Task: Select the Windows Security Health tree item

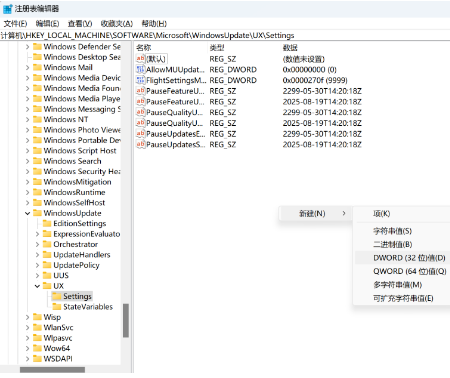Action: pos(82,171)
